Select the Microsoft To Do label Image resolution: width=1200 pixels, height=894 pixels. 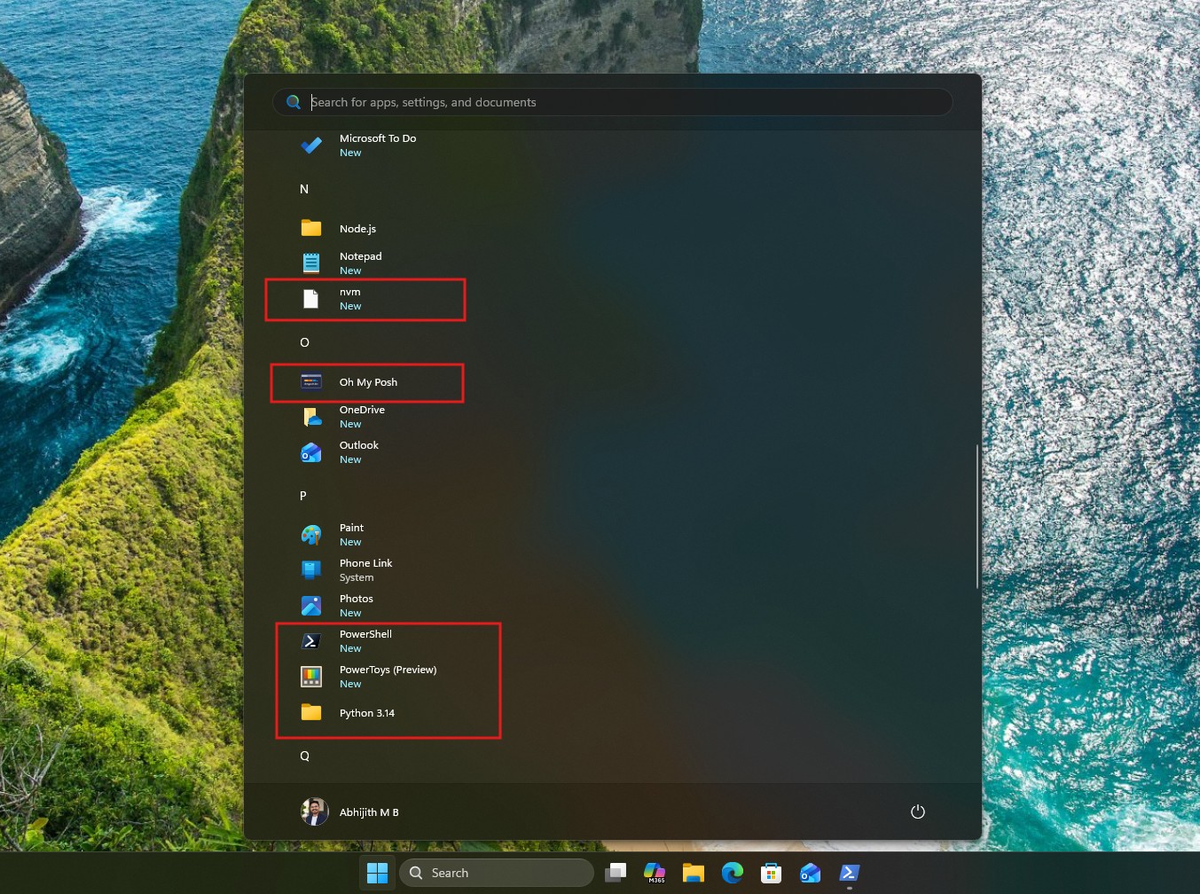(378, 138)
